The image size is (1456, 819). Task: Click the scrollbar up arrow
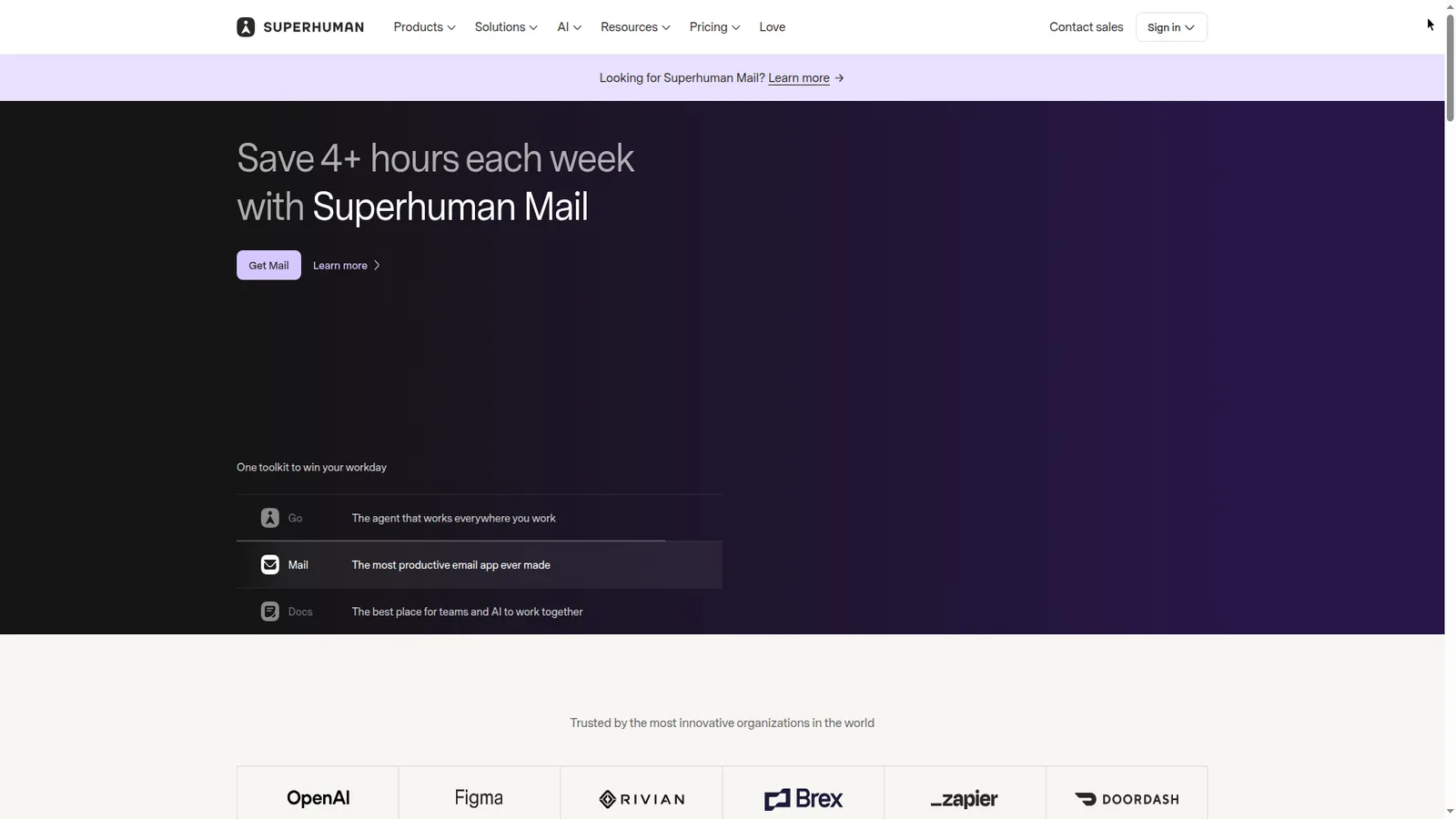(1451, 6)
